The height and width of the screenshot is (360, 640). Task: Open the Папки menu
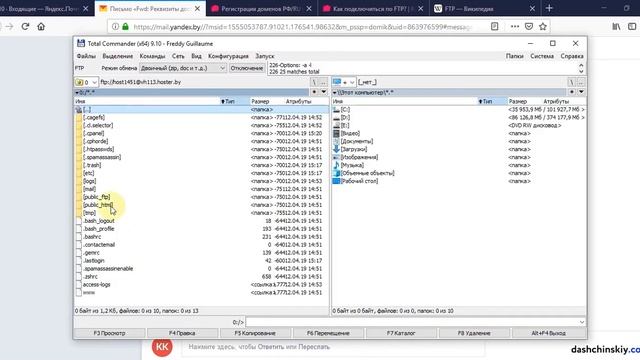click(514, 56)
